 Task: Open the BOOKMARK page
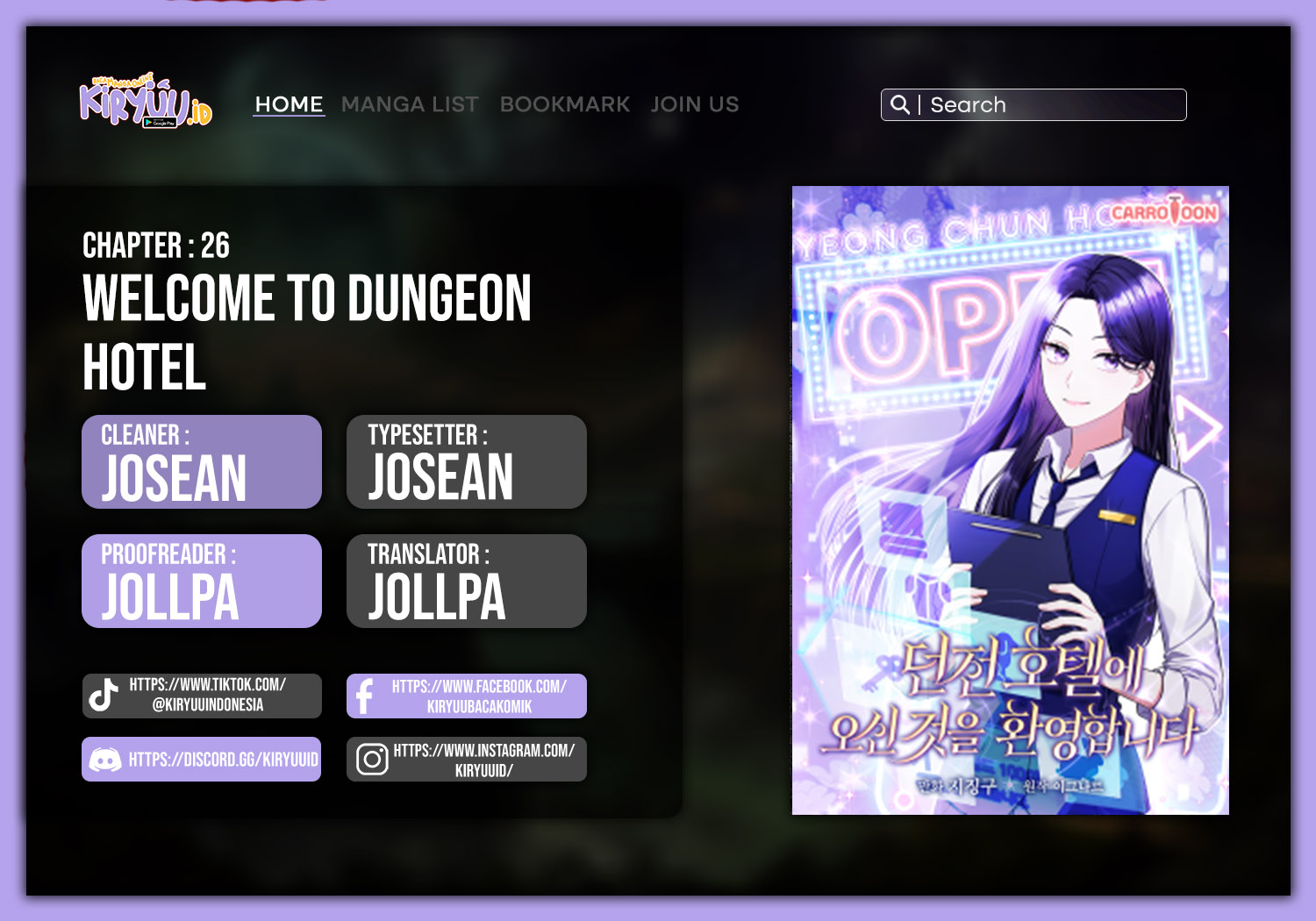tap(565, 104)
